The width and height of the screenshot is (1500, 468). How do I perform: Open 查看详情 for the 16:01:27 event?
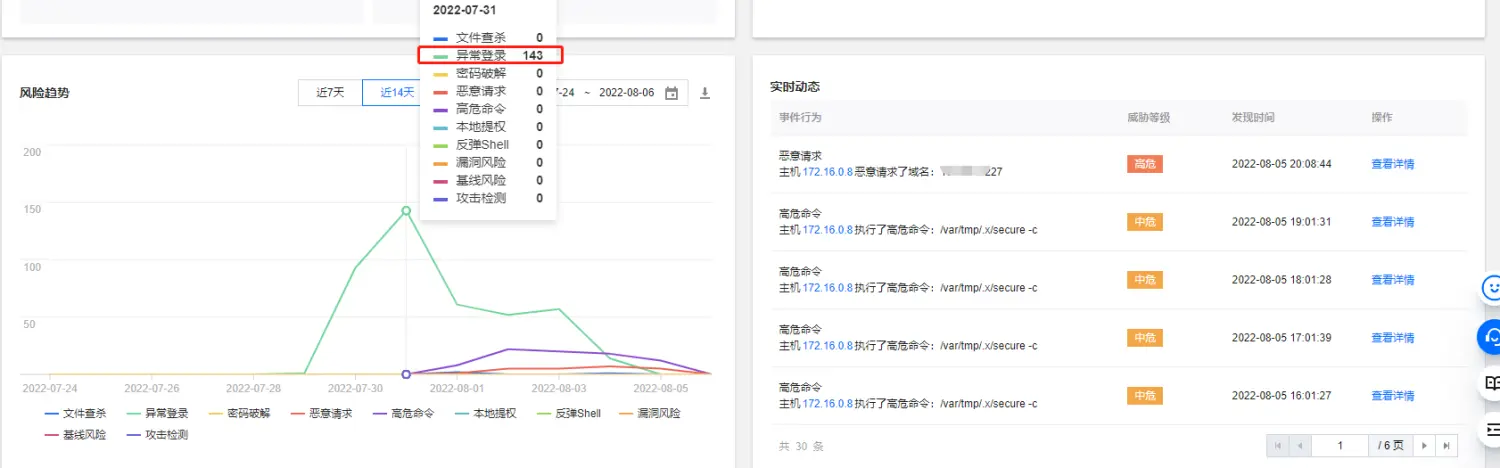point(1392,396)
